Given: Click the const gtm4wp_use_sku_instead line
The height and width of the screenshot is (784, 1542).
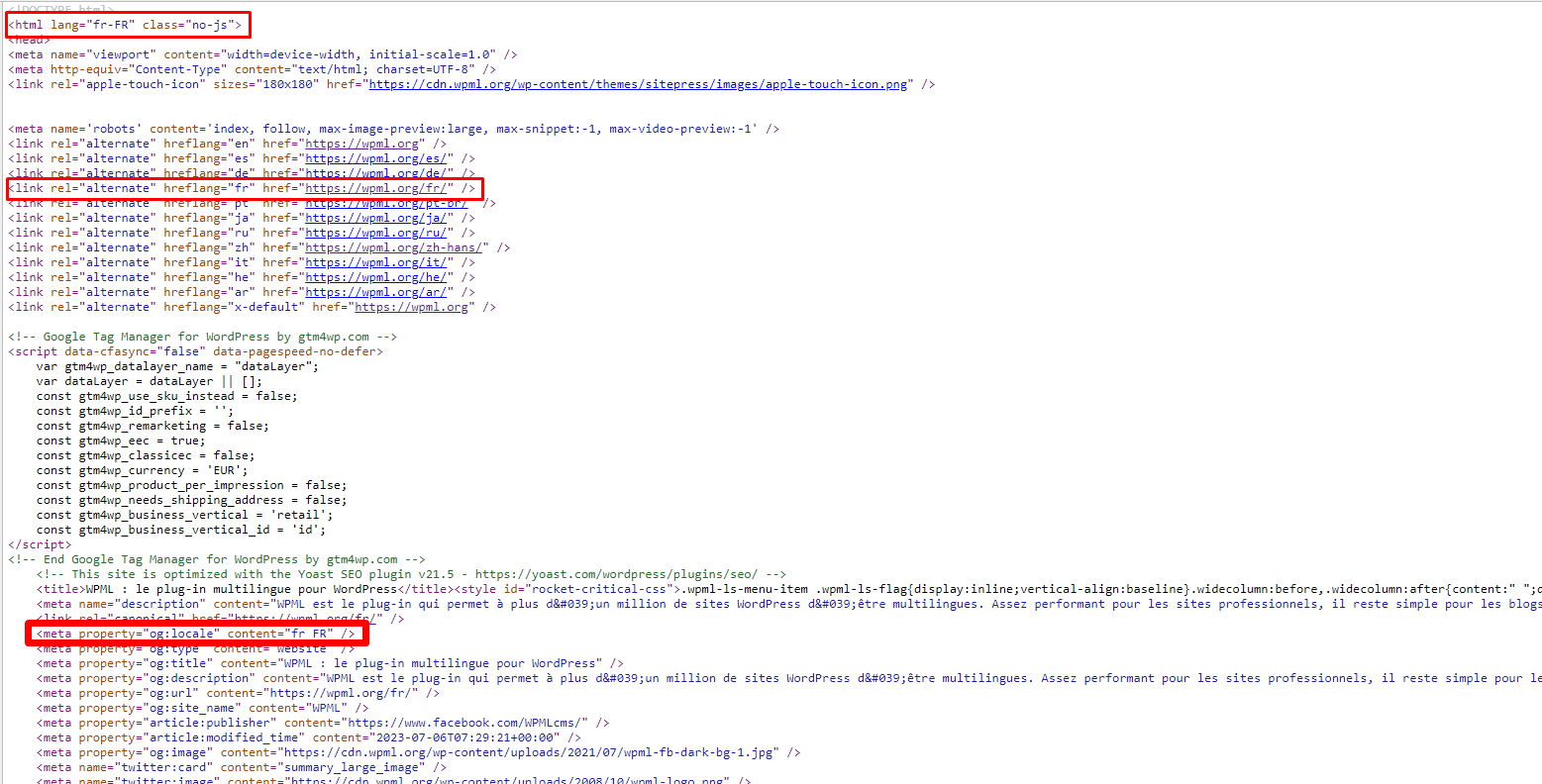Looking at the screenshot, I should tap(166, 396).
